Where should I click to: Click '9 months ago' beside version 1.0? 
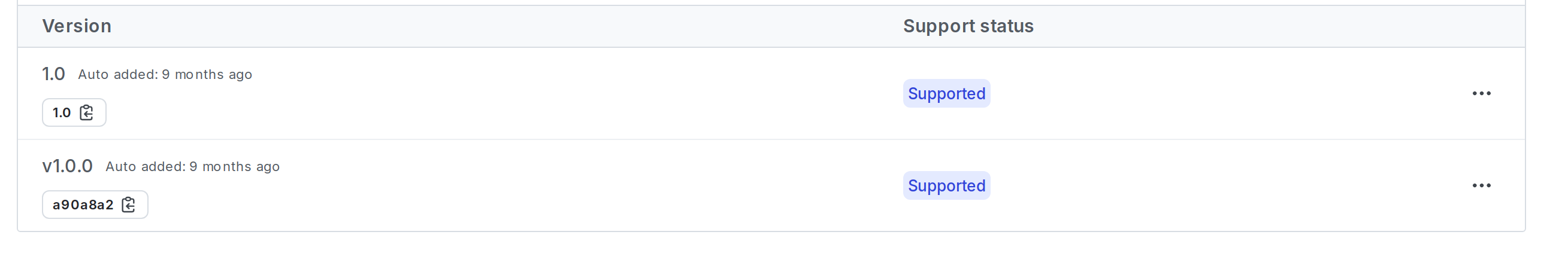pyautogui.click(x=207, y=75)
